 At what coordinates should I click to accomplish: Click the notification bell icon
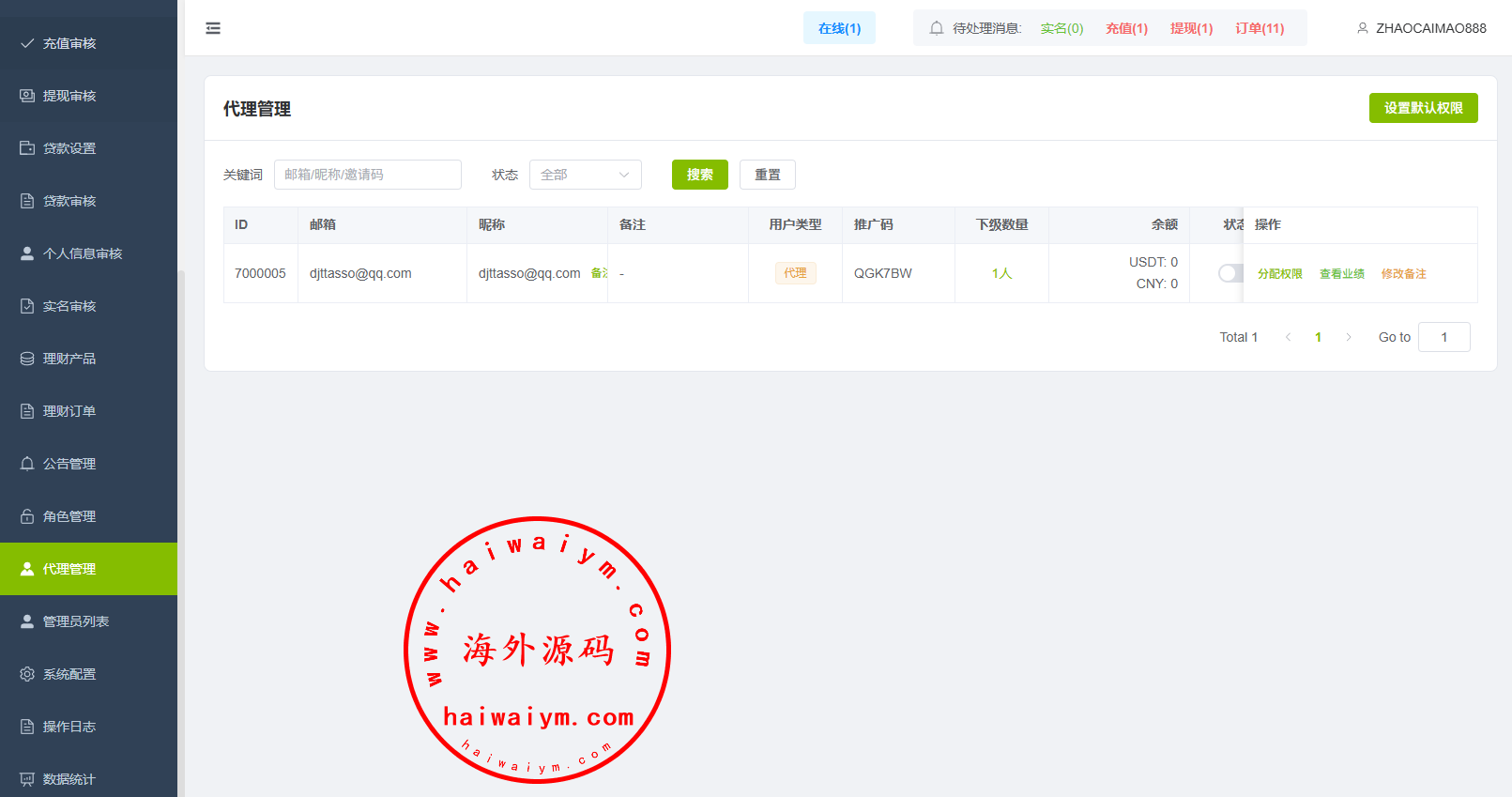936,28
